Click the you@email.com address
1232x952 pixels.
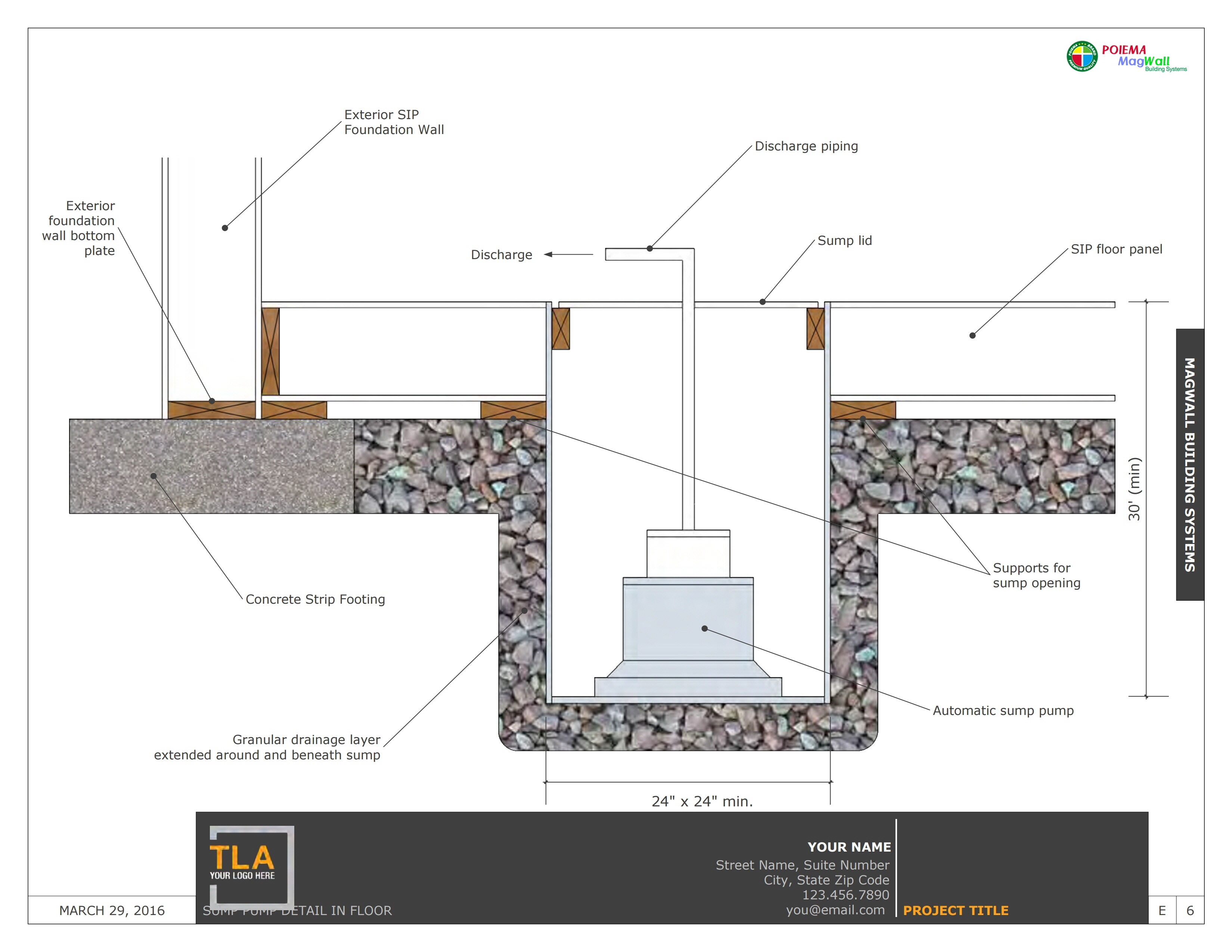click(835, 910)
